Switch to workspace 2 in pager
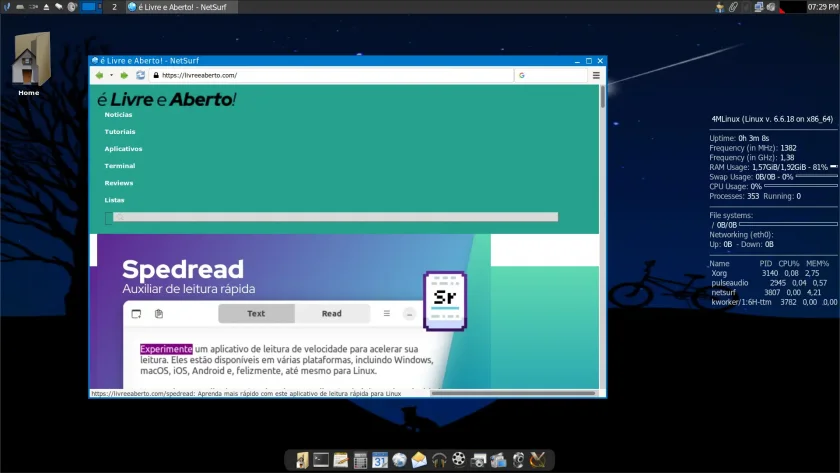840x473 pixels. [114, 7]
